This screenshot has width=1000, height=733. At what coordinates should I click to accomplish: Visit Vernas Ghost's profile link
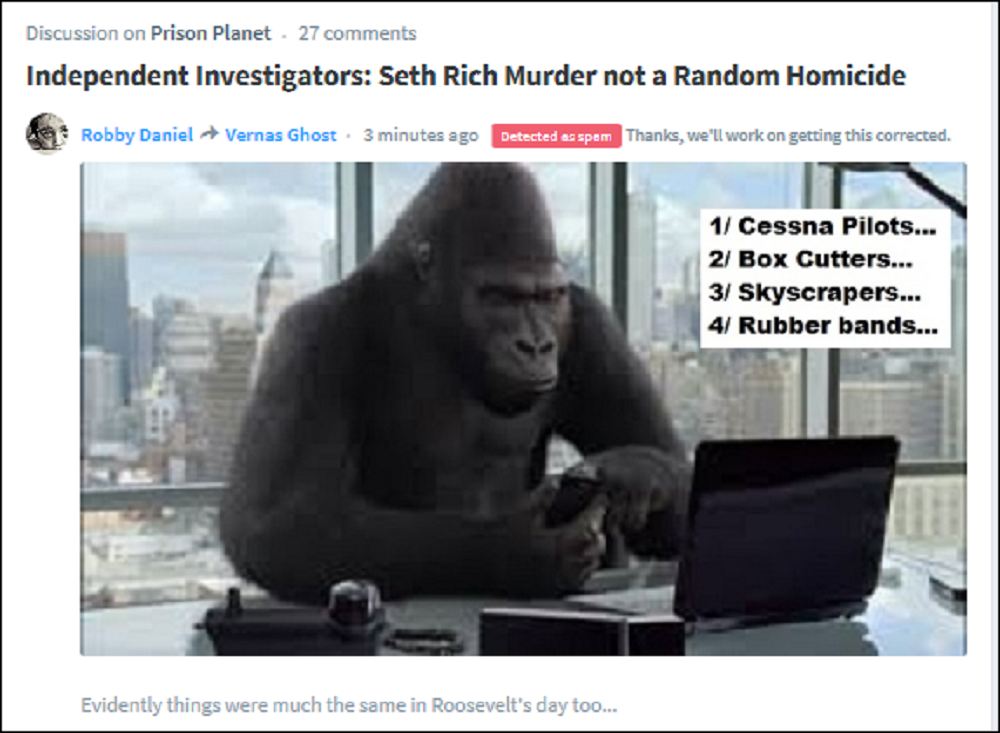pyautogui.click(x=281, y=135)
